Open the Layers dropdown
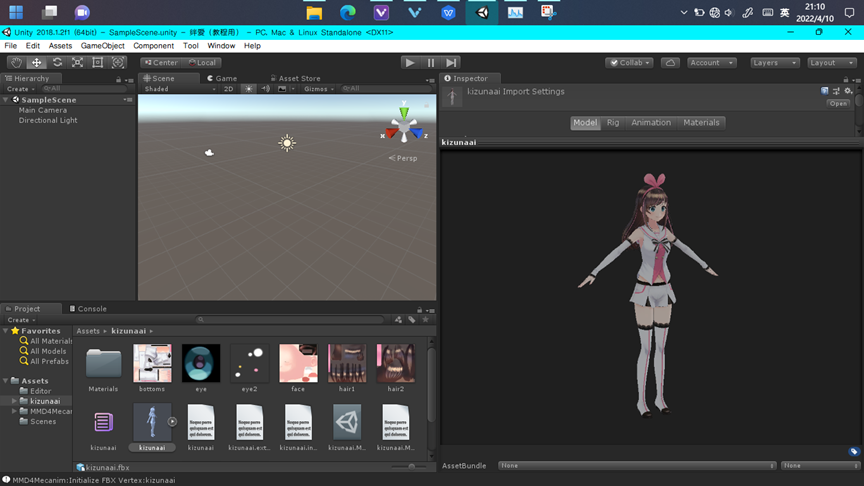Image resolution: width=864 pixels, height=486 pixels. [775, 62]
